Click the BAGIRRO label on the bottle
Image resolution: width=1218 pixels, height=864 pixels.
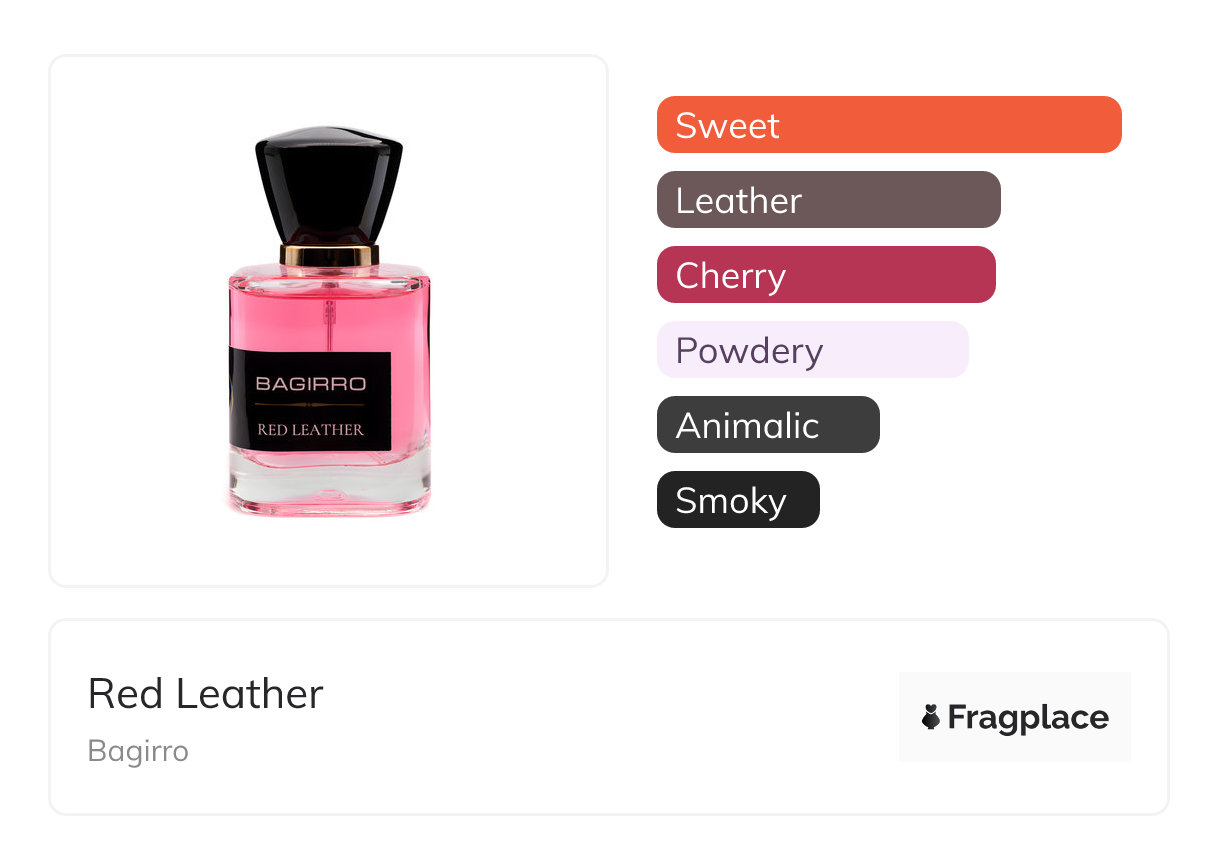[x=310, y=383]
